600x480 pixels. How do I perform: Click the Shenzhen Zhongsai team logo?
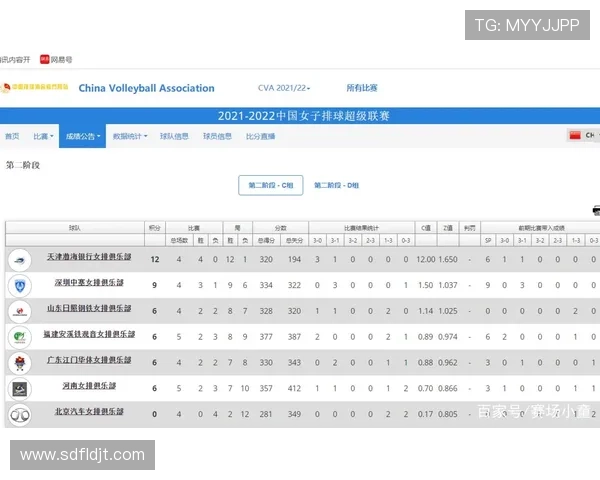click(x=18, y=285)
